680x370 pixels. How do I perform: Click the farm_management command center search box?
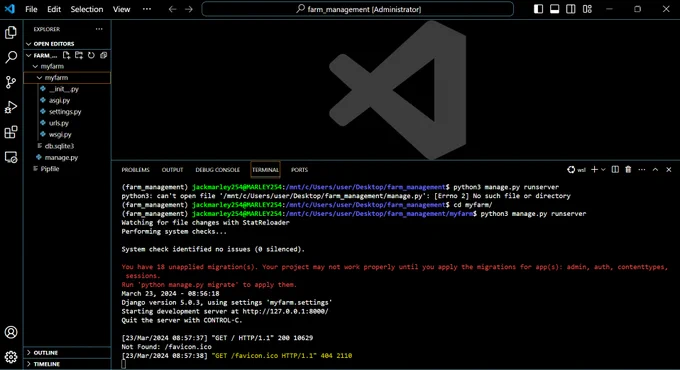pyautogui.click(x=358, y=9)
